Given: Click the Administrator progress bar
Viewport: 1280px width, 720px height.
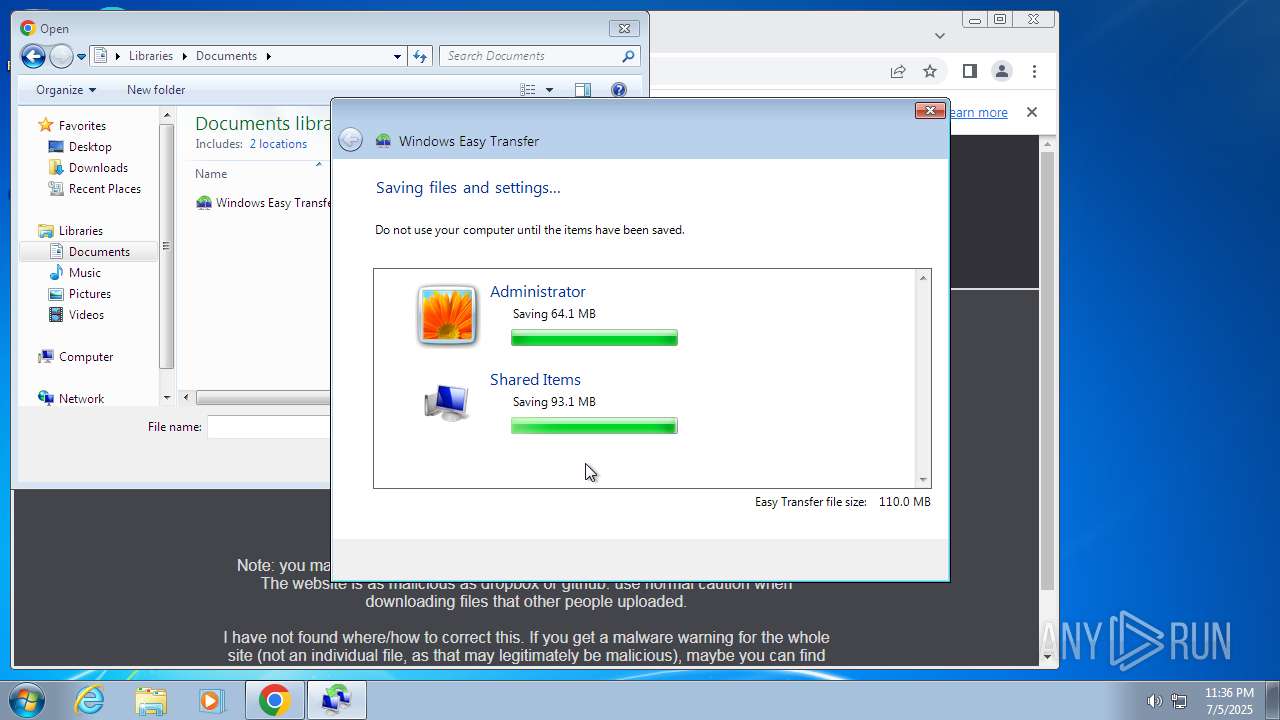Looking at the screenshot, I should pyautogui.click(x=594, y=338).
